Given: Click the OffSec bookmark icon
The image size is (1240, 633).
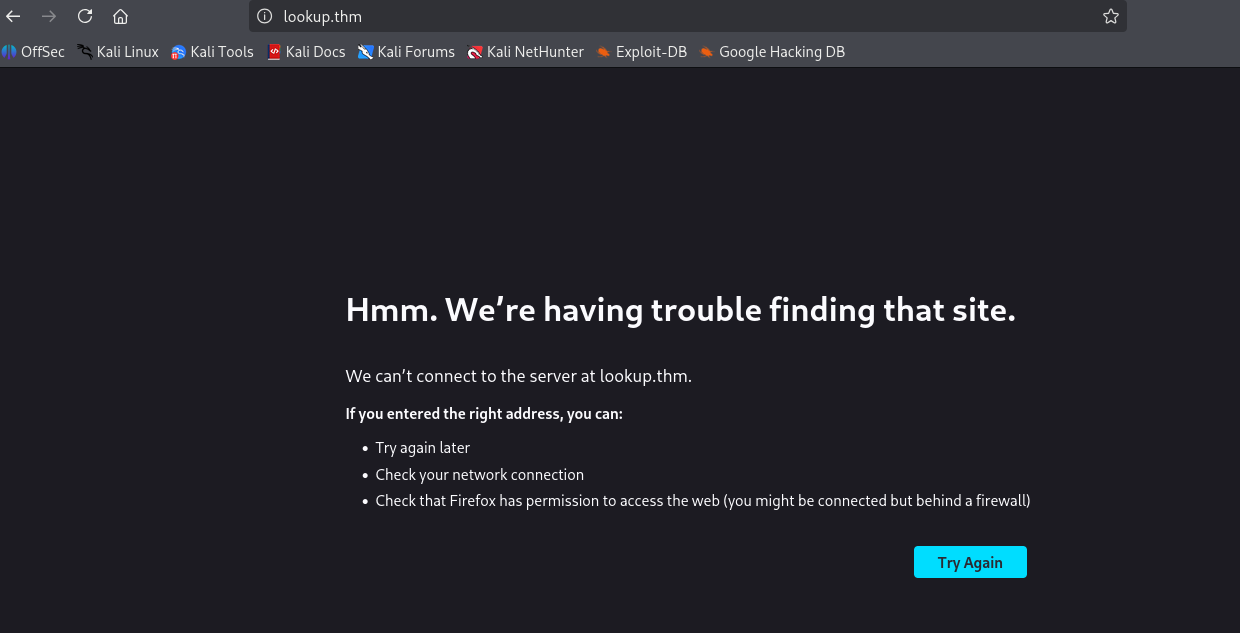Looking at the screenshot, I should tap(8, 51).
